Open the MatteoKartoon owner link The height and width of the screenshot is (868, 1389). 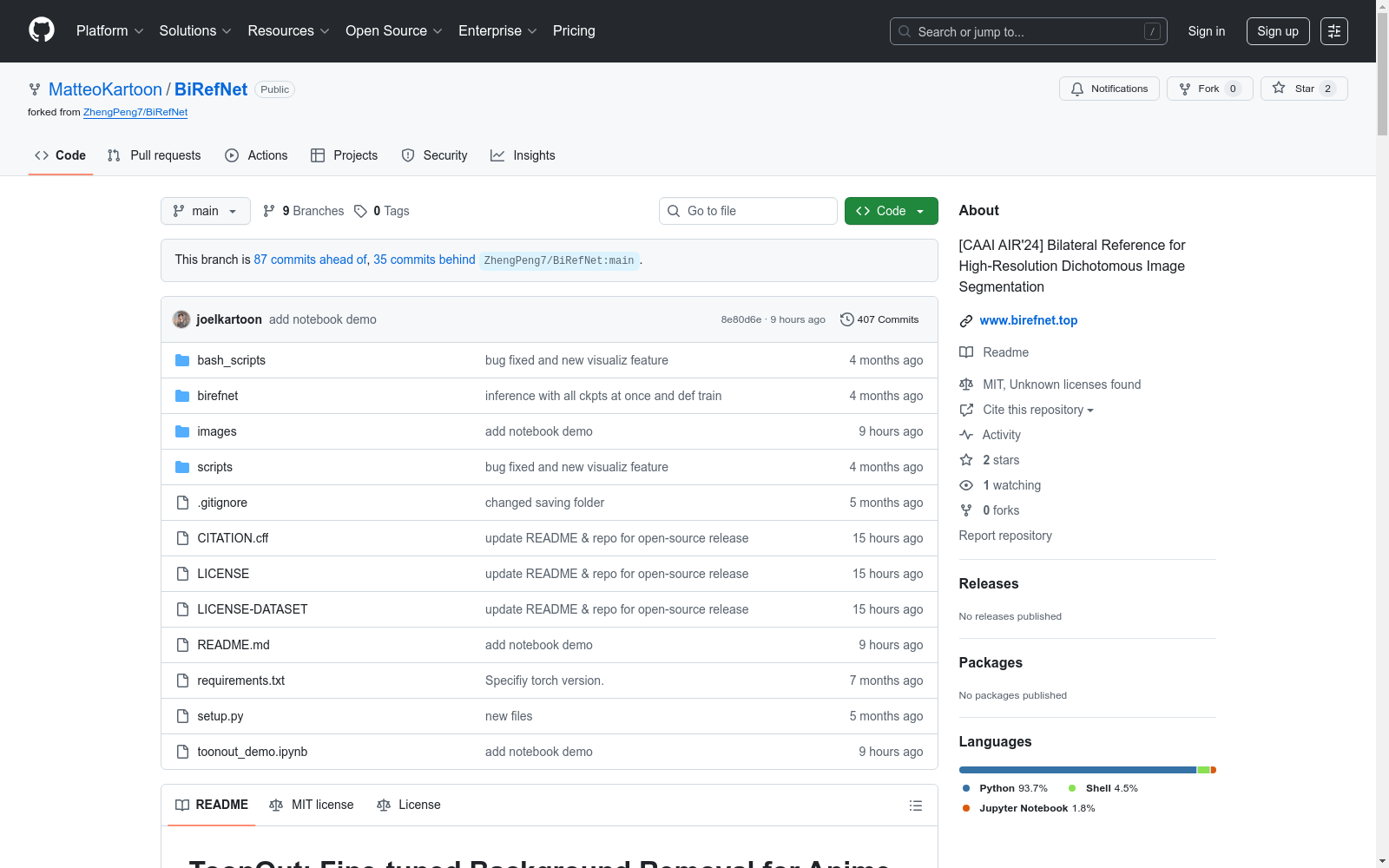coord(105,89)
